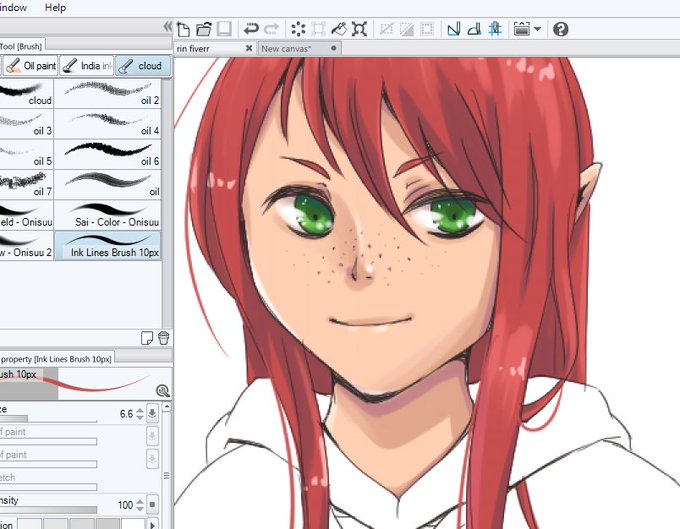This screenshot has height=529, width=680.
Task: Open the CLIP STUDIO tablet icon
Action: click(x=522, y=29)
